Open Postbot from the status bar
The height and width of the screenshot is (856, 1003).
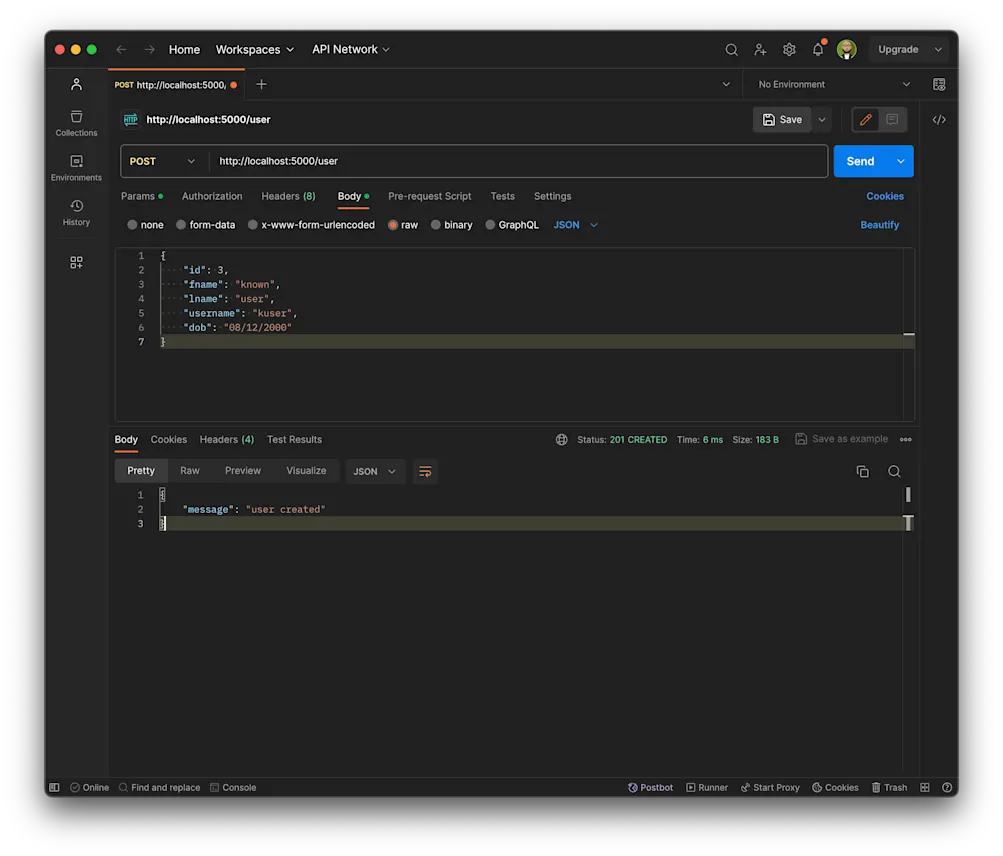650,787
